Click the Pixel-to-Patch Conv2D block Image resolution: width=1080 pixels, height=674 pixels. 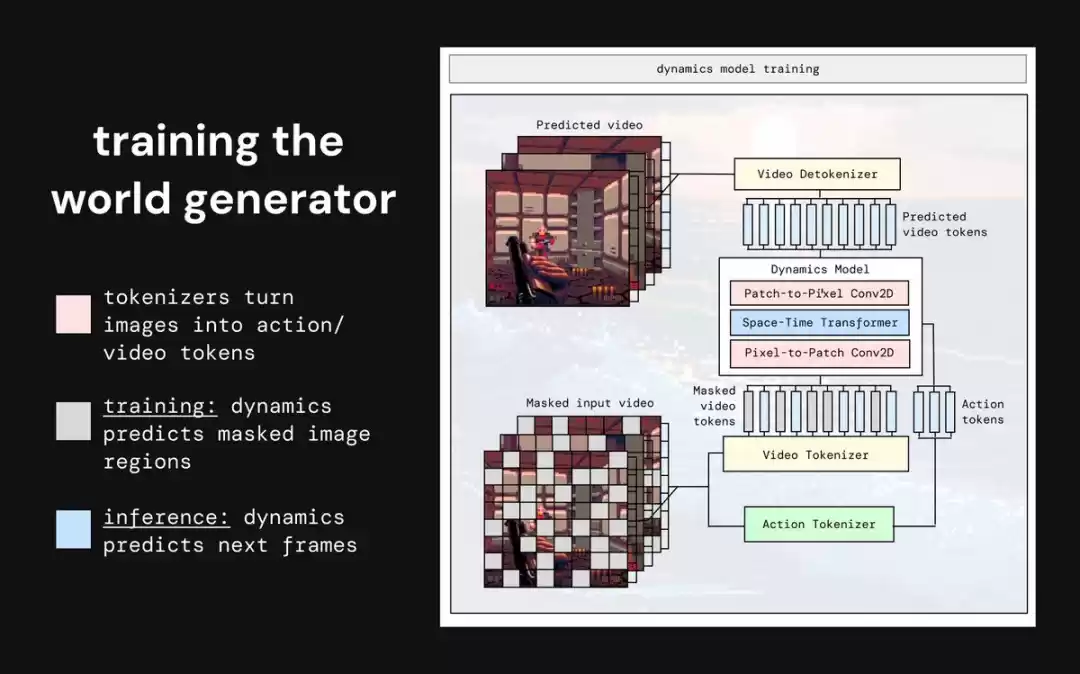(x=819, y=352)
